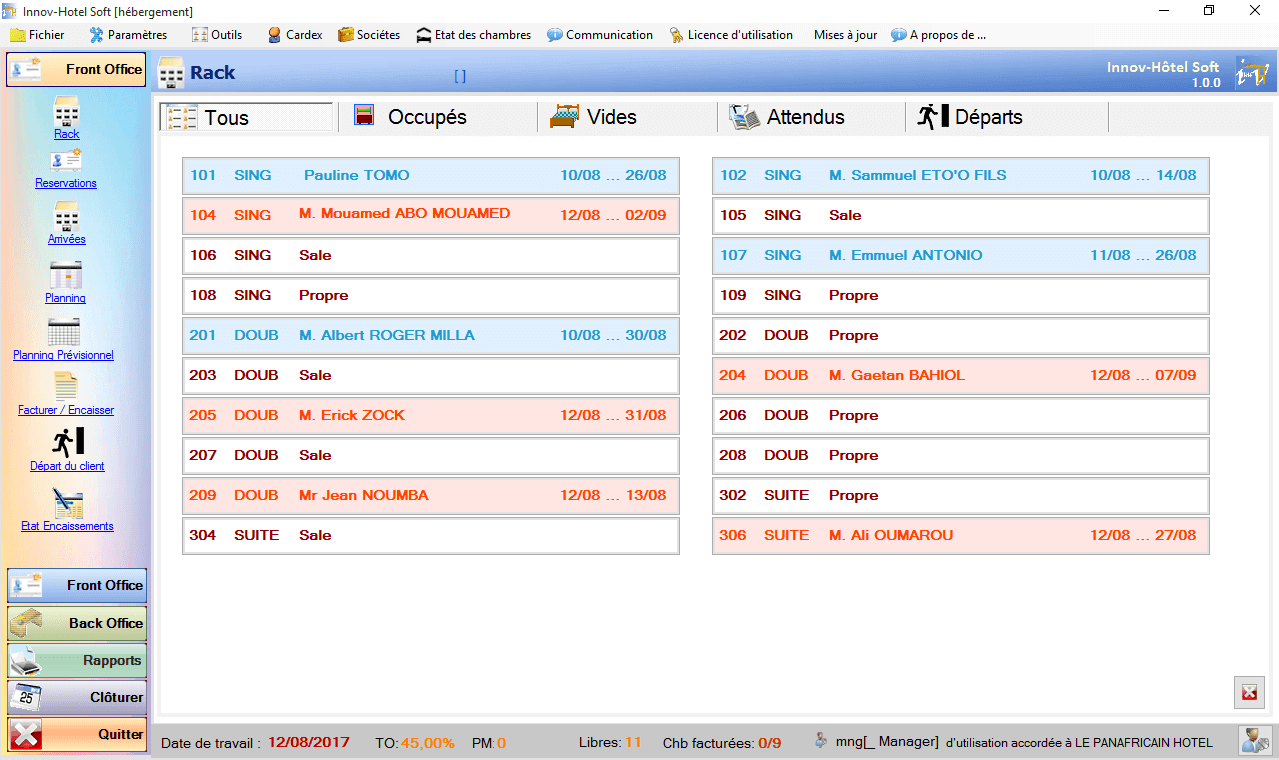Open the Arrivées screen
The image size is (1279, 760).
[x=66, y=226]
